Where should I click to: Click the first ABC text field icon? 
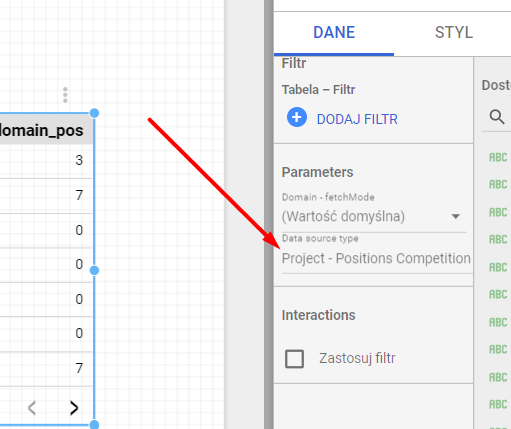(498, 157)
